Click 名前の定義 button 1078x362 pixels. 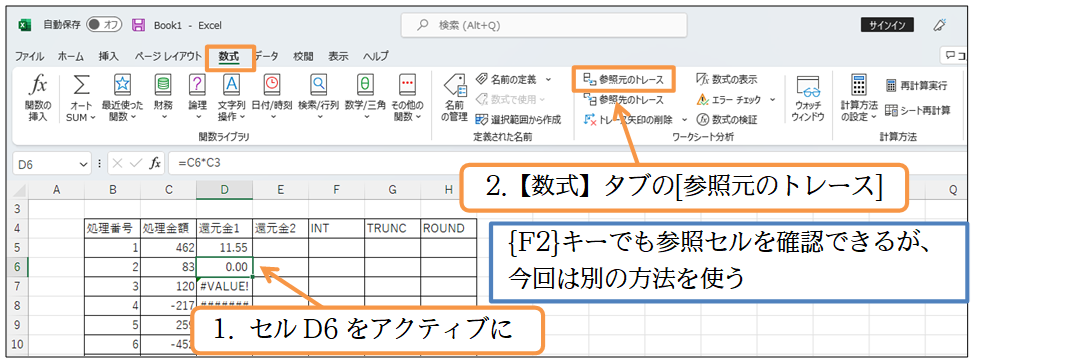508,80
